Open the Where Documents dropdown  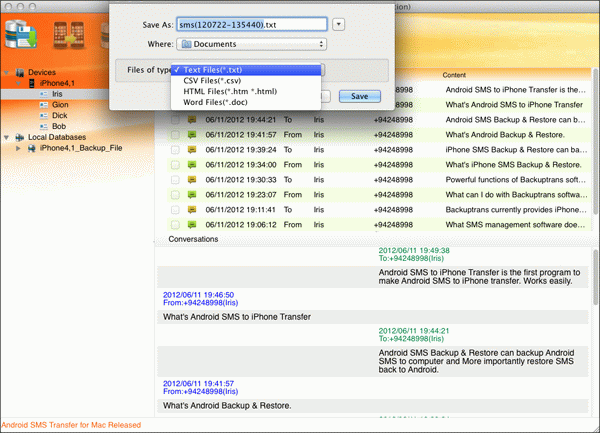(251, 44)
